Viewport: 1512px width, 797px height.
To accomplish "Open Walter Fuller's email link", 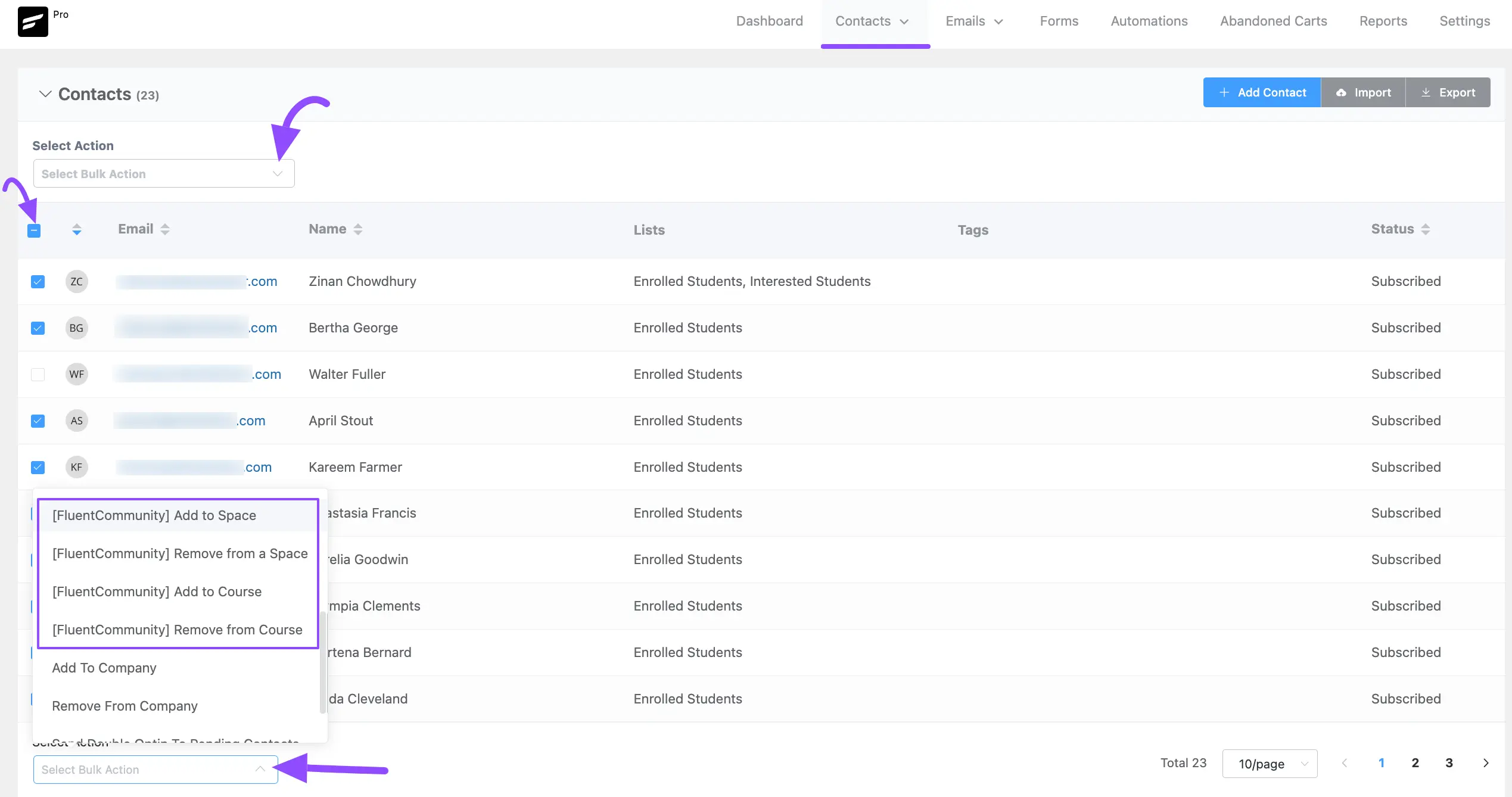I will [x=198, y=374].
